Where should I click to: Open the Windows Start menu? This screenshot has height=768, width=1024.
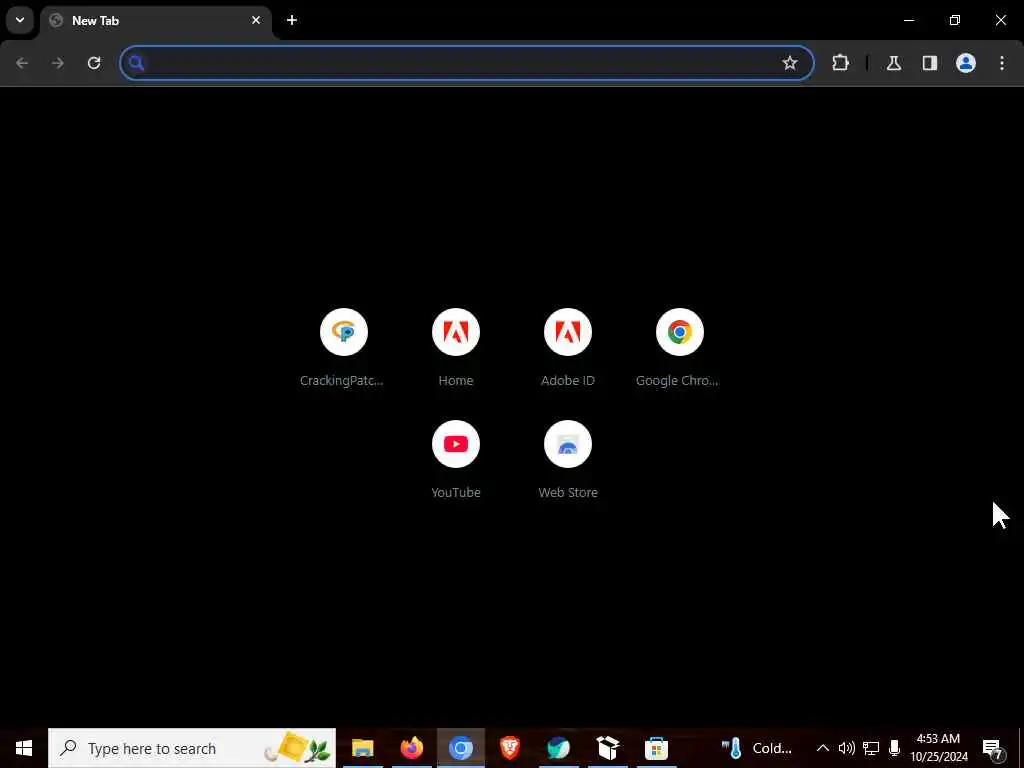(x=24, y=748)
